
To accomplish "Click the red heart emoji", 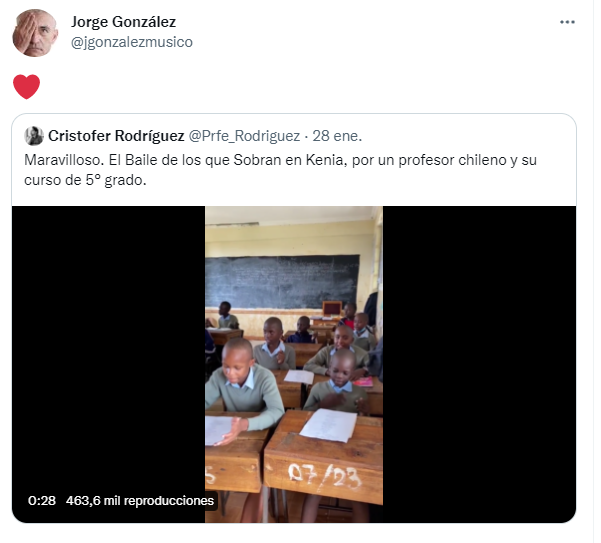I will click(26, 87).
